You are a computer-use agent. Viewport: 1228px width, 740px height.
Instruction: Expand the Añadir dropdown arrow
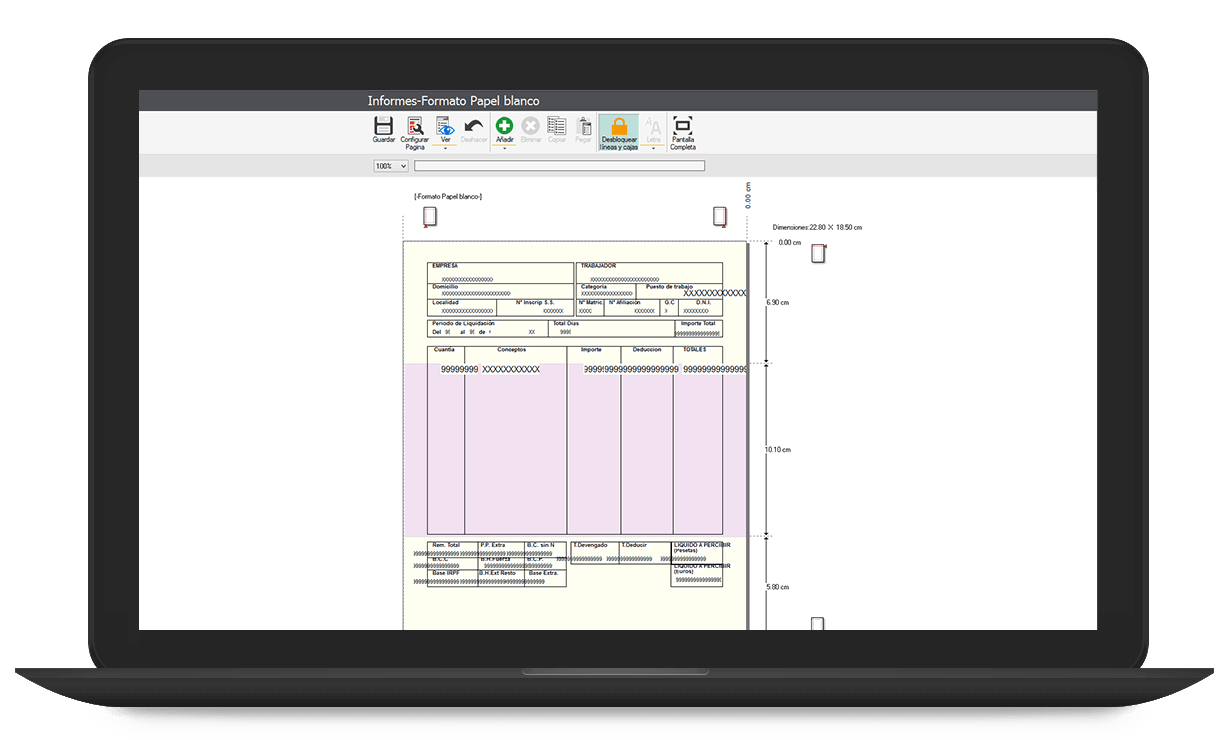pyautogui.click(x=505, y=149)
